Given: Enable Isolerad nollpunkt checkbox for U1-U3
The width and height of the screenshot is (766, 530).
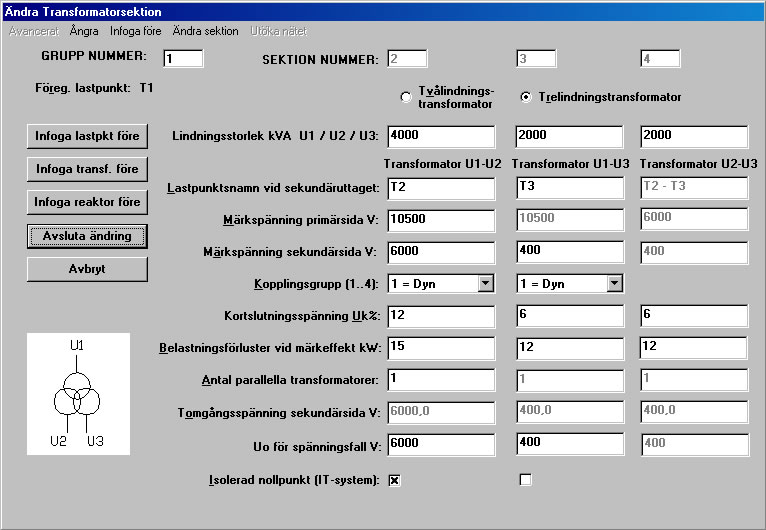Looking at the screenshot, I should coord(526,480).
